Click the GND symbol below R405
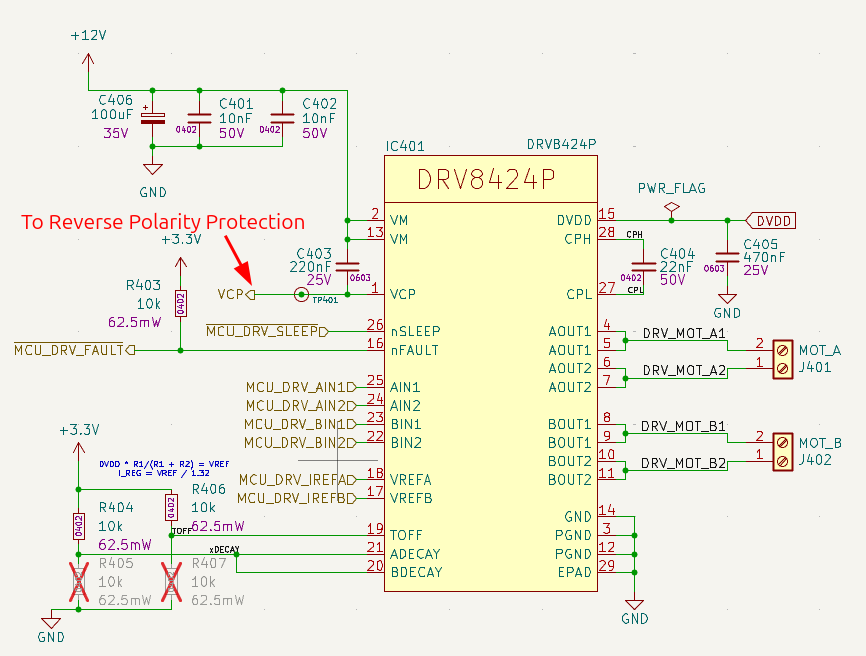The height and width of the screenshot is (656, 866). 51,623
